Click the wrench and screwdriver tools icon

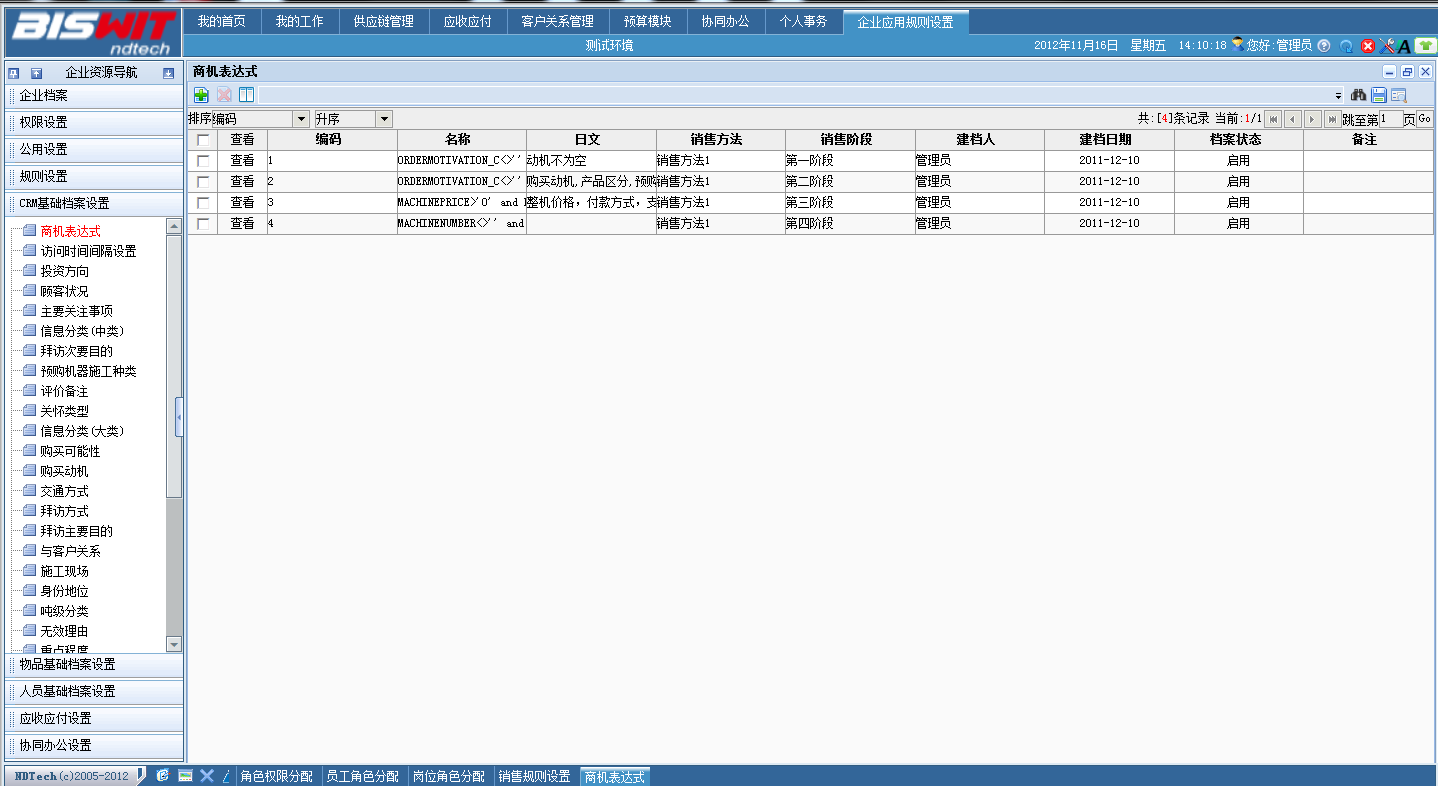point(1386,46)
